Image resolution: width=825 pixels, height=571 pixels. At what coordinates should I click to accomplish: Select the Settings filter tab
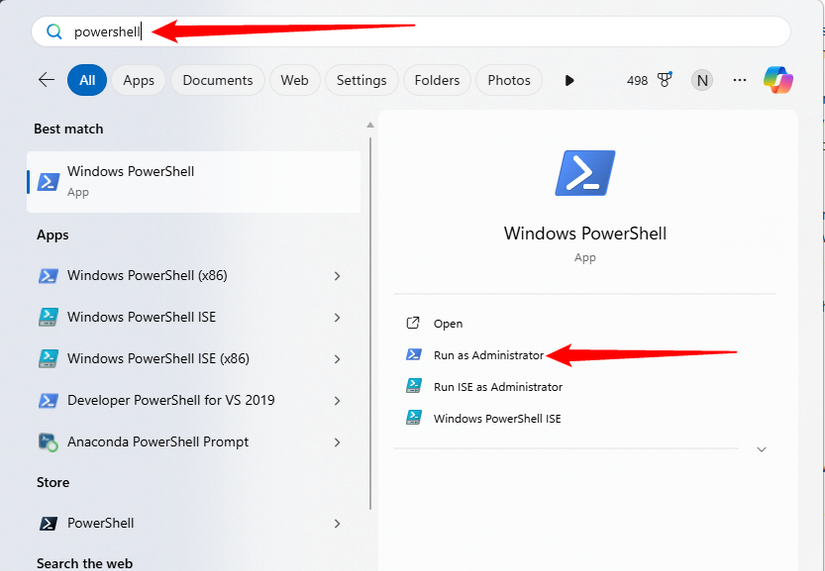pyautogui.click(x=361, y=80)
